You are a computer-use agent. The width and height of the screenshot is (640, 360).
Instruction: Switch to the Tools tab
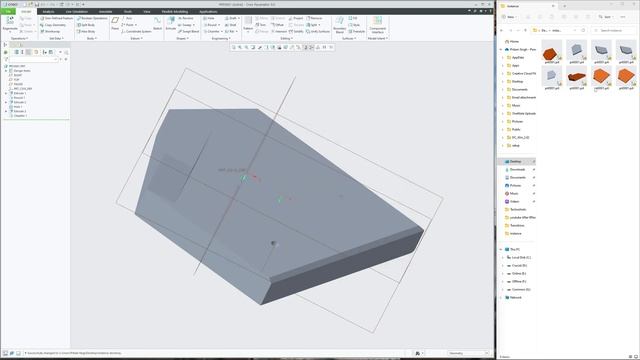click(x=128, y=11)
